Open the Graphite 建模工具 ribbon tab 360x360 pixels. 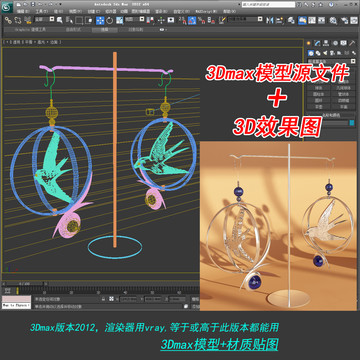coord(30,30)
